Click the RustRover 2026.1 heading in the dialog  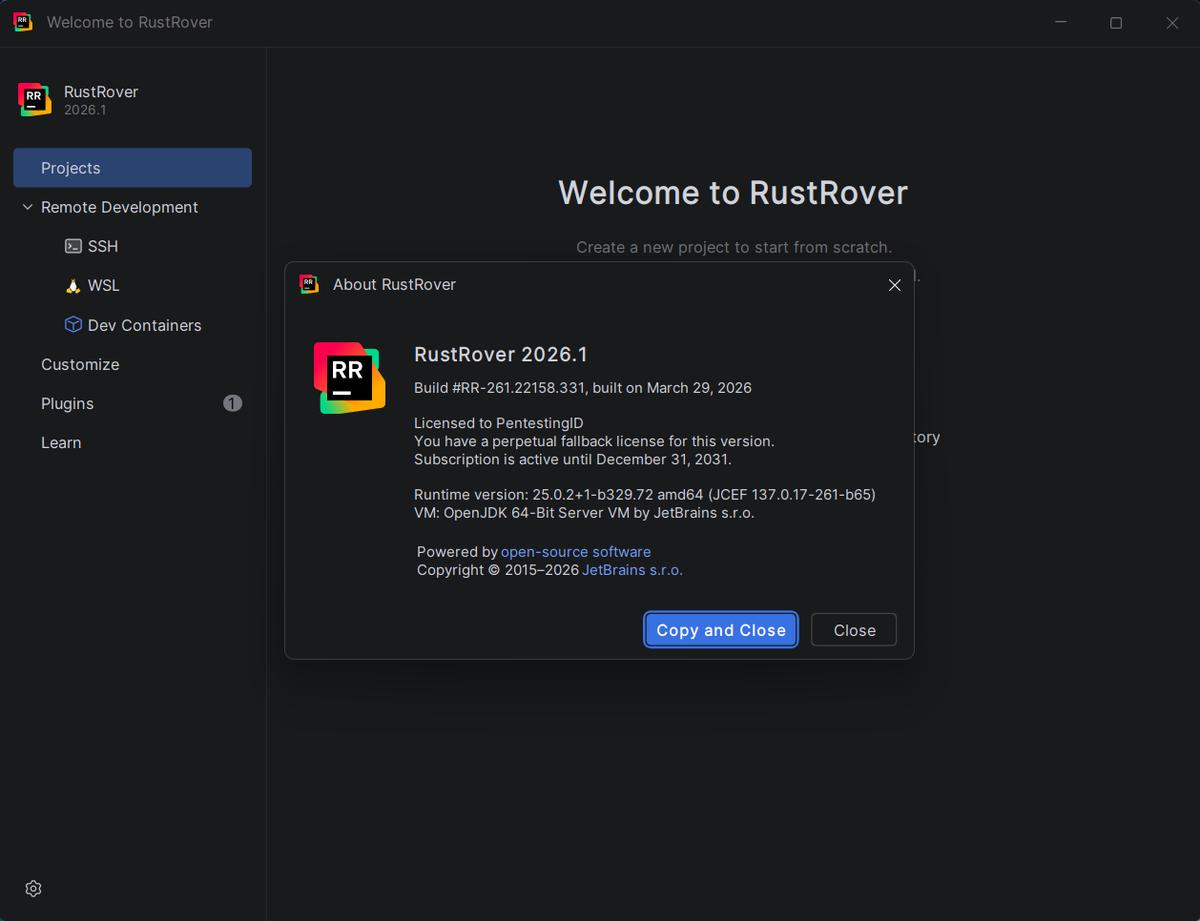point(501,354)
